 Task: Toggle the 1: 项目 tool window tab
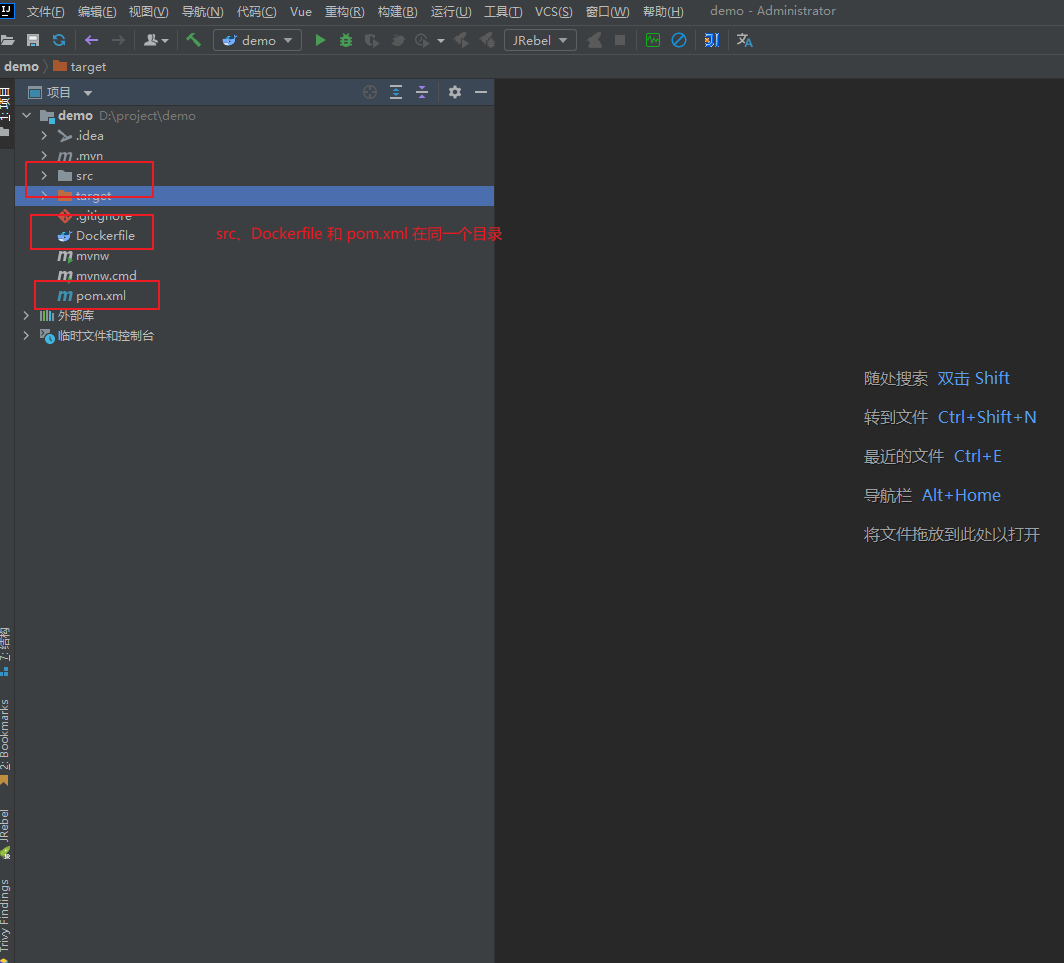pos(5,112)
